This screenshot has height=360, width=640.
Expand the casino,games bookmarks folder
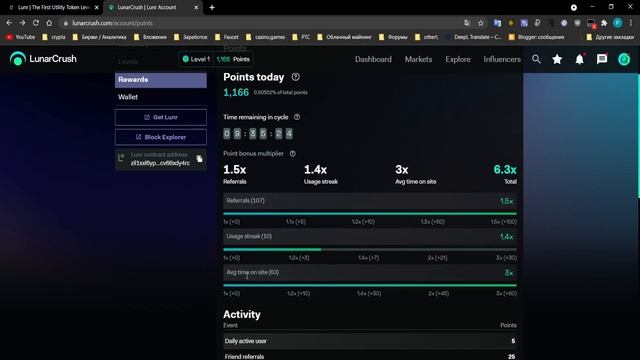(x=266, y=37)
